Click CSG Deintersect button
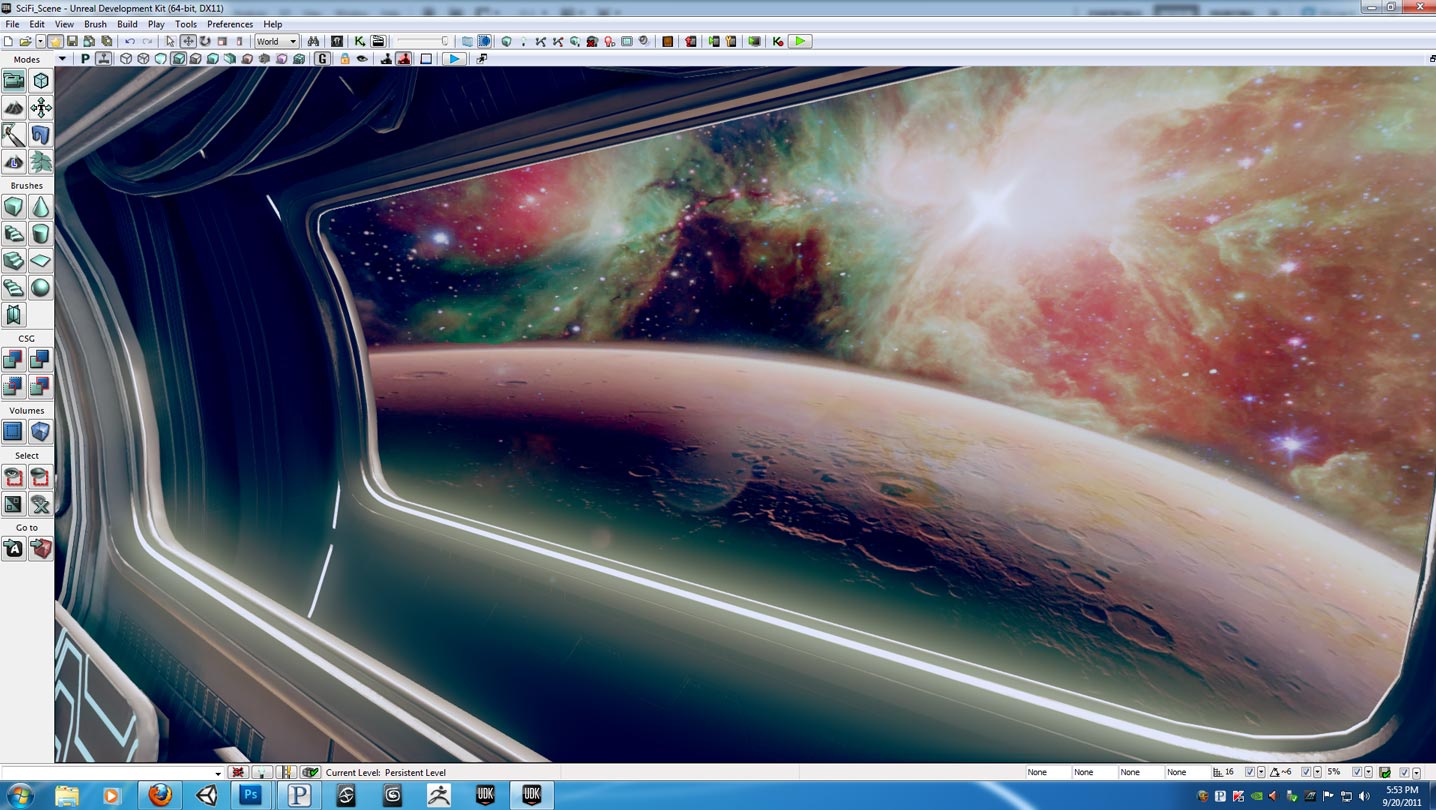This screenshot has height=810, width=1436. pos(41,386)
